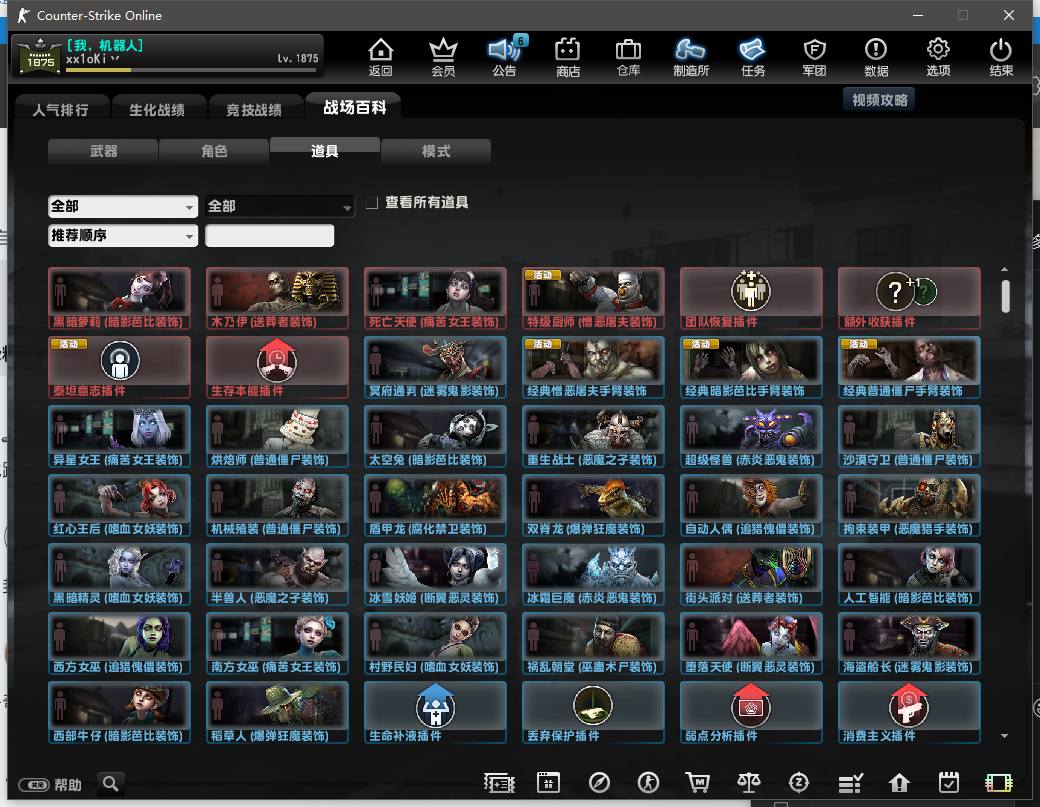
Task: Click the scrollbar down arrow
Action: [1005, 736]
